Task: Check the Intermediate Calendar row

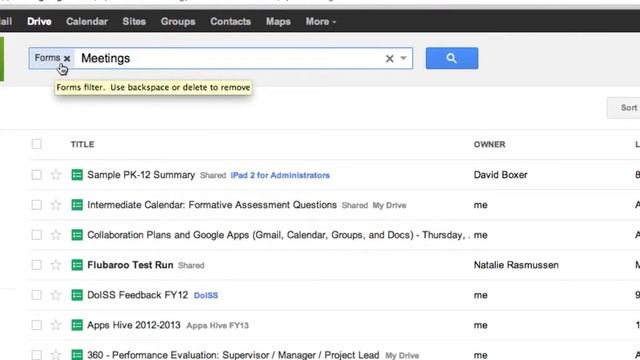Action: coord(36,205)
